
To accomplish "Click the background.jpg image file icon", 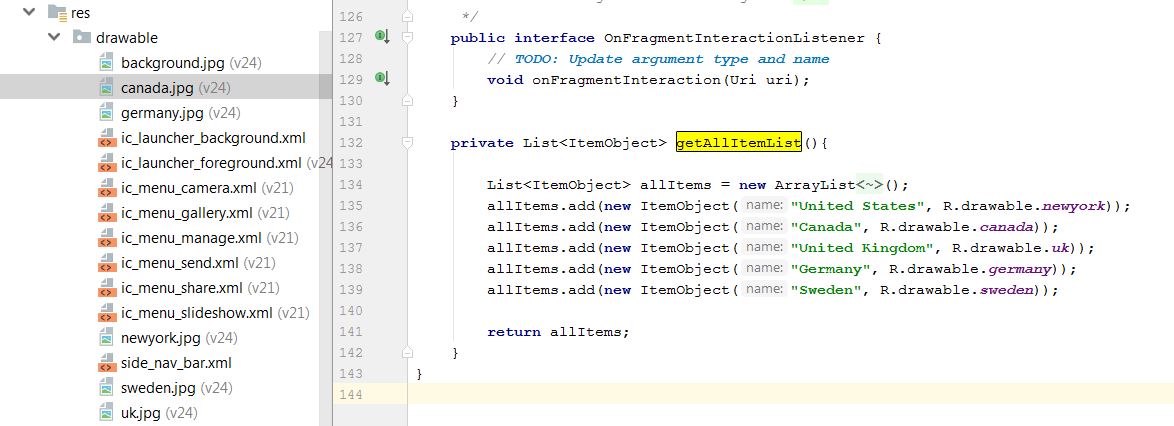I will [106, 62].
